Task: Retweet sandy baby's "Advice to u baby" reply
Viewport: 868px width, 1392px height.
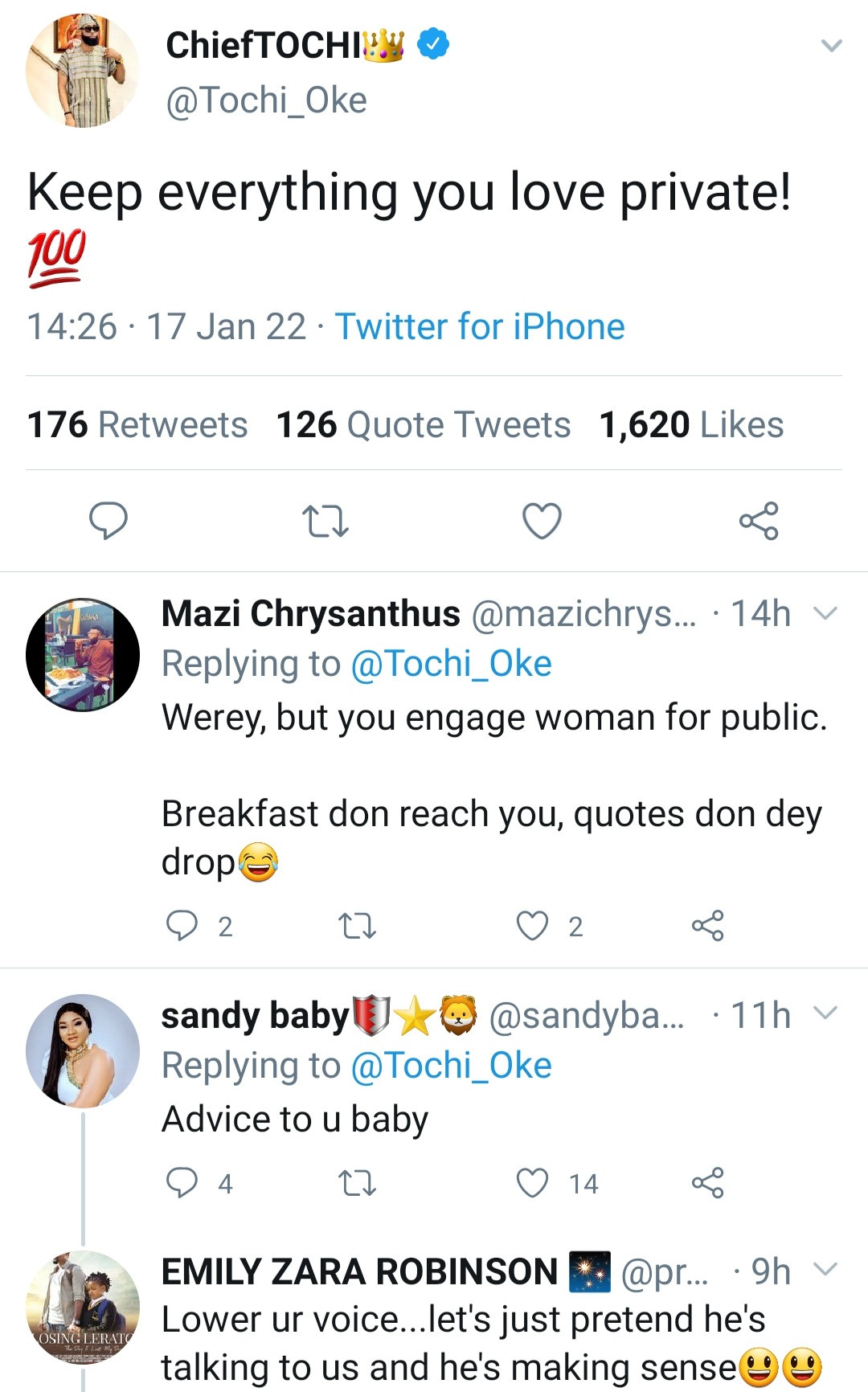Action: pos(357,1183)
